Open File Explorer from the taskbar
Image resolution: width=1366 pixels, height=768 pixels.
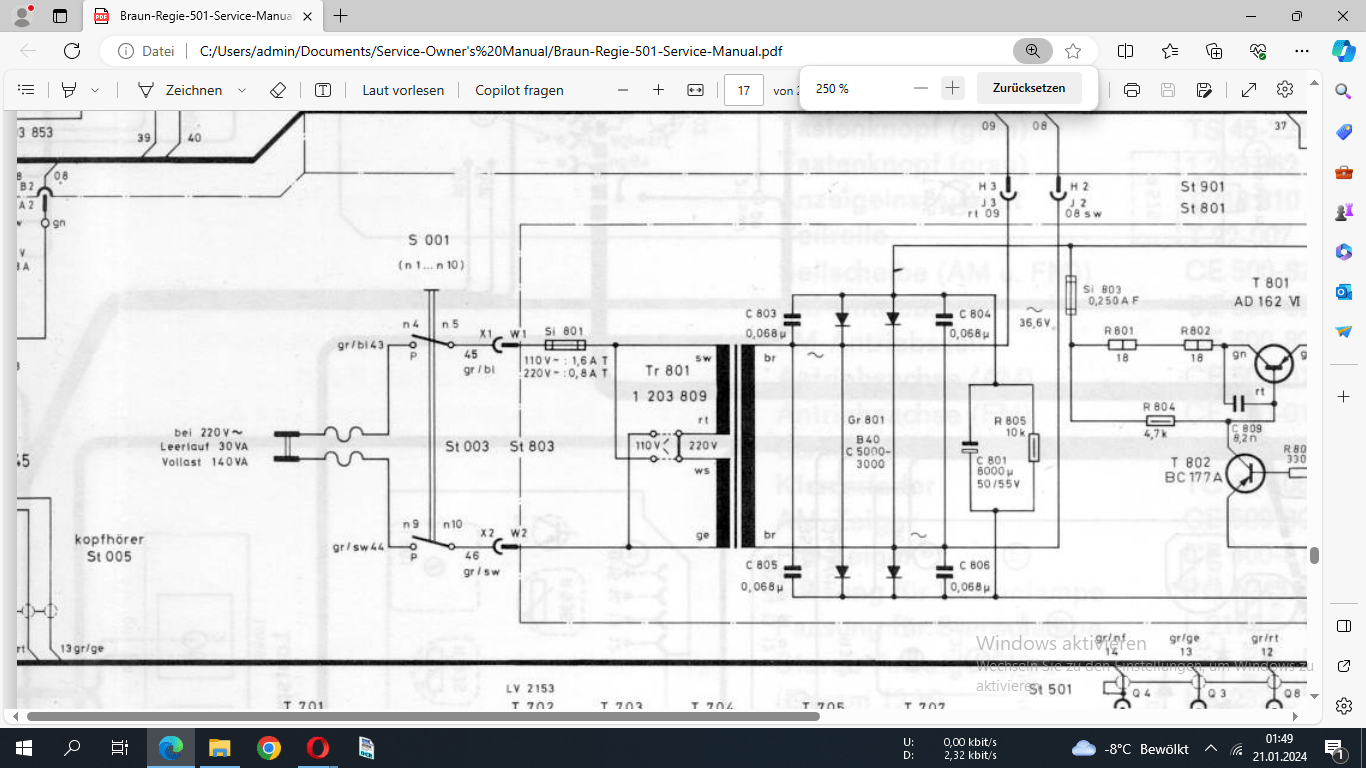[220, 748]
